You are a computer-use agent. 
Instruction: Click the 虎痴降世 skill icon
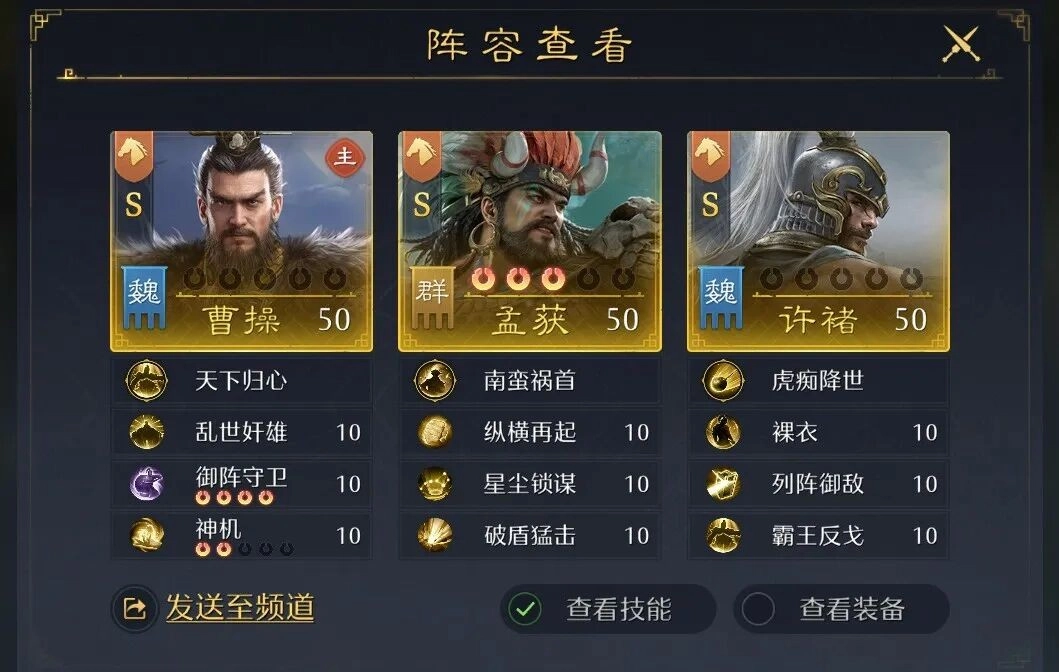[x=723, y=380]
